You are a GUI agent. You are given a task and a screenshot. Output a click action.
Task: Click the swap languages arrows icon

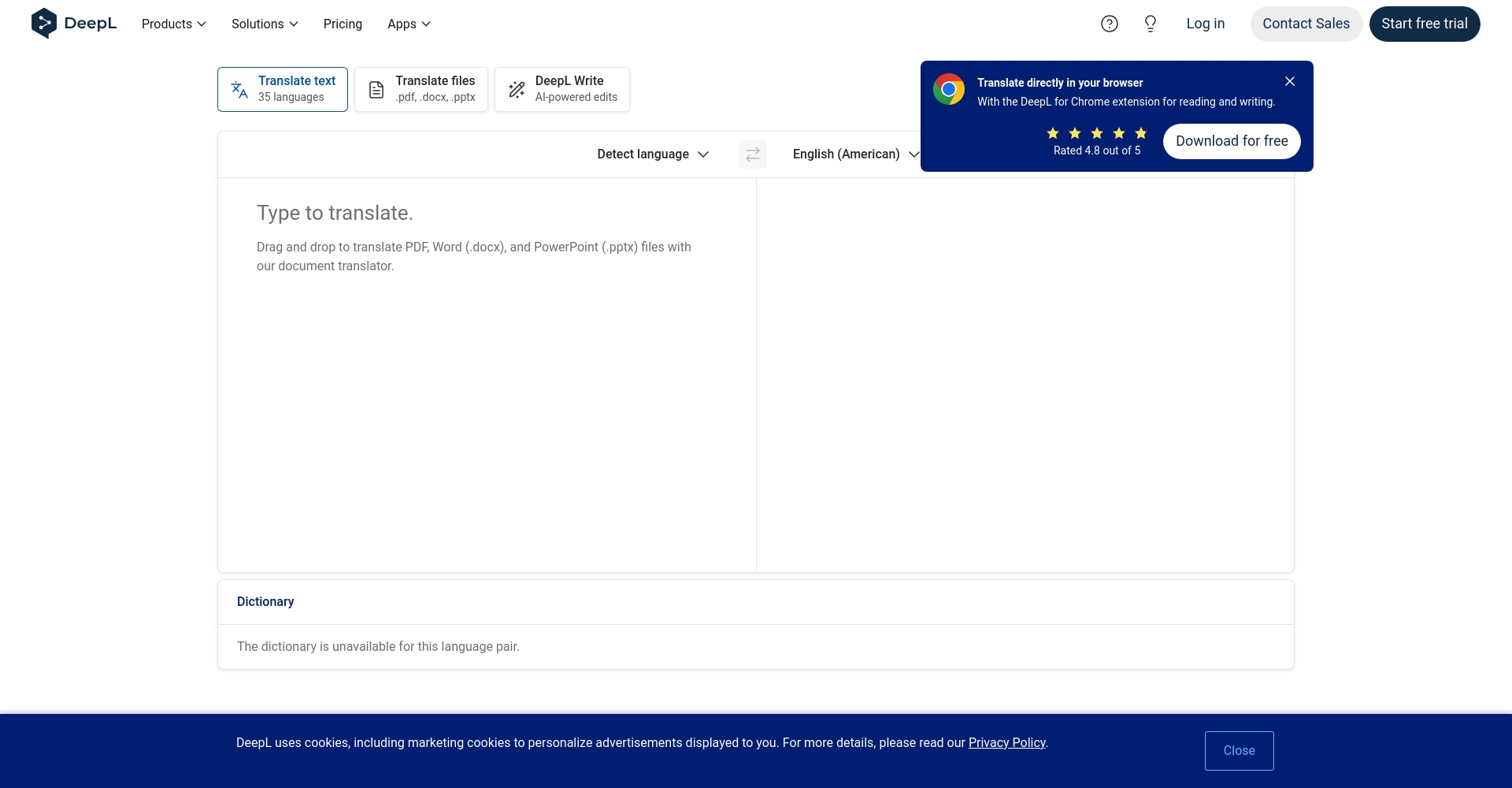pyautogui.click(x=753, y=154)
